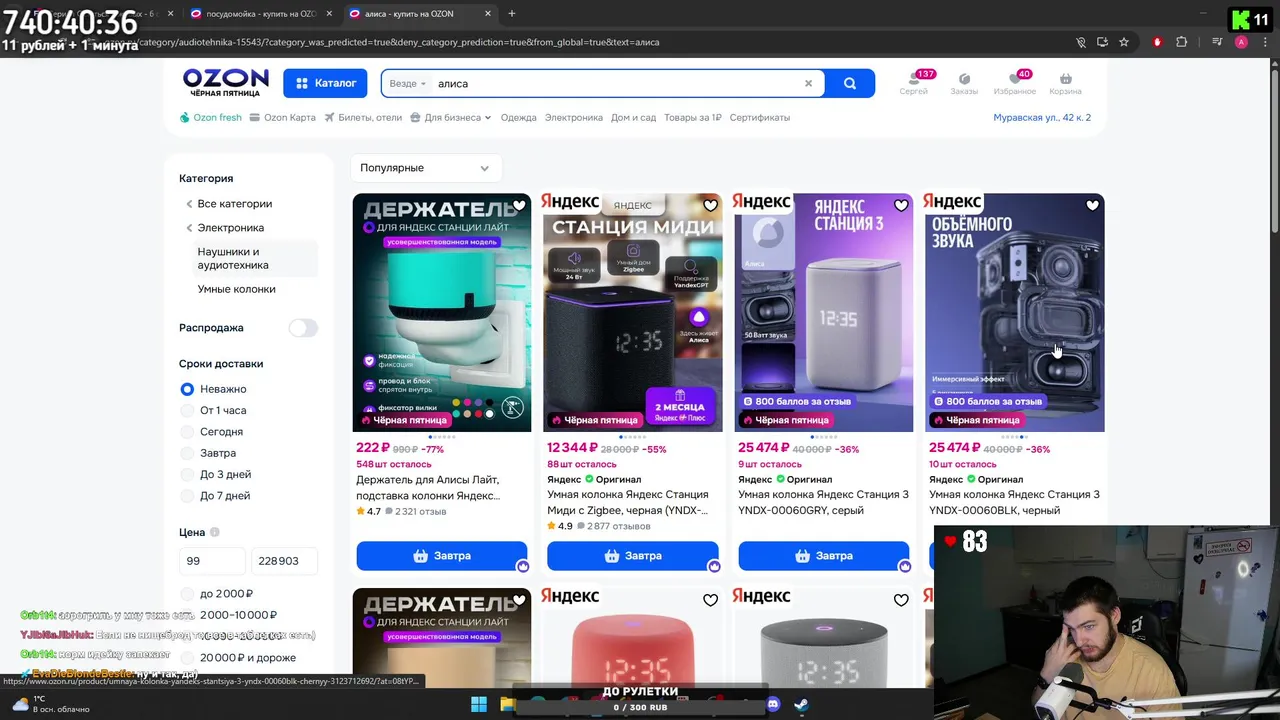The height and width of the screenshot is (720, 1280).
Task: Favorite the red speaker in second row
Action: point(710,601)
